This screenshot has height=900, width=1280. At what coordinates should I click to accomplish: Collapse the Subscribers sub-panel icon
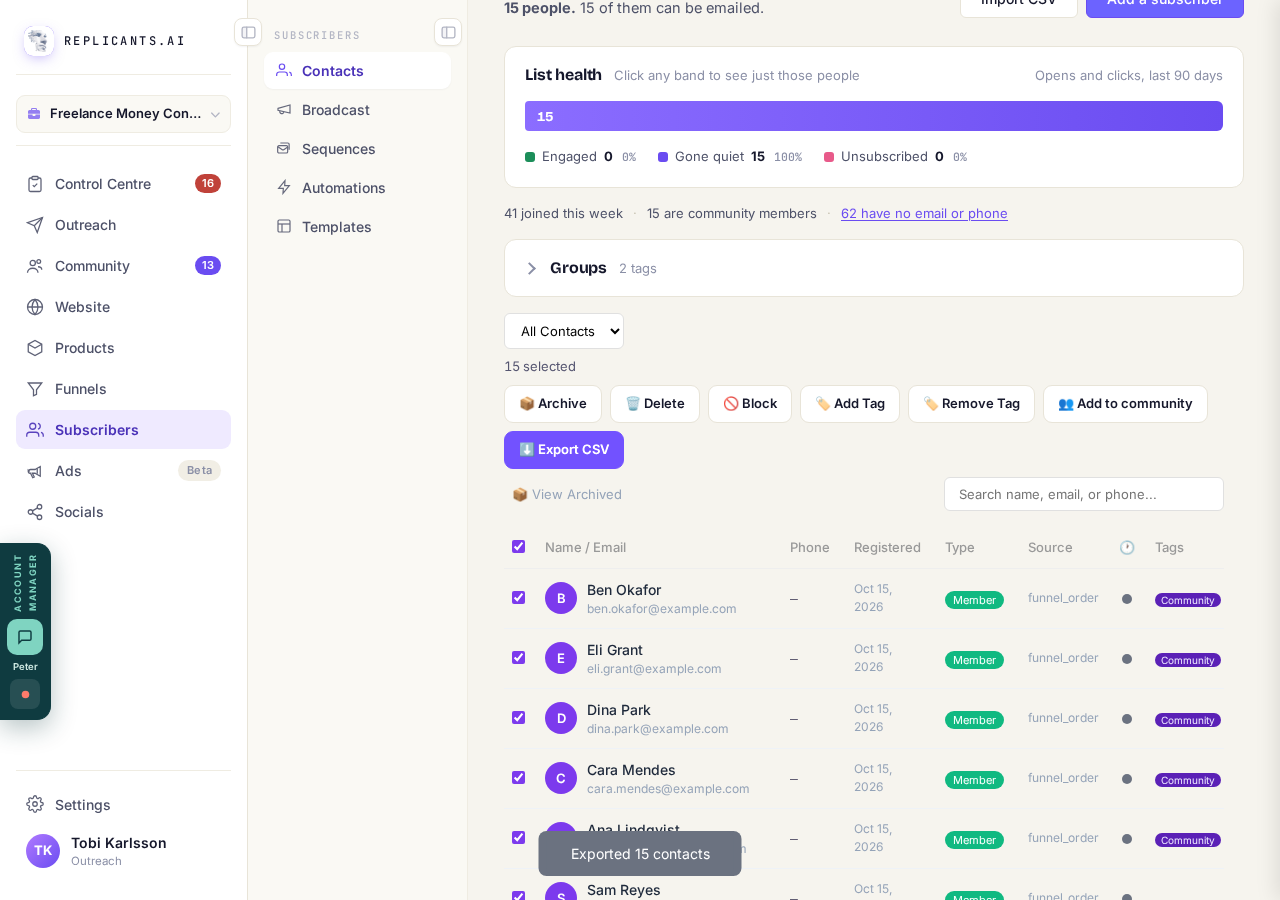tap(448, 32)
